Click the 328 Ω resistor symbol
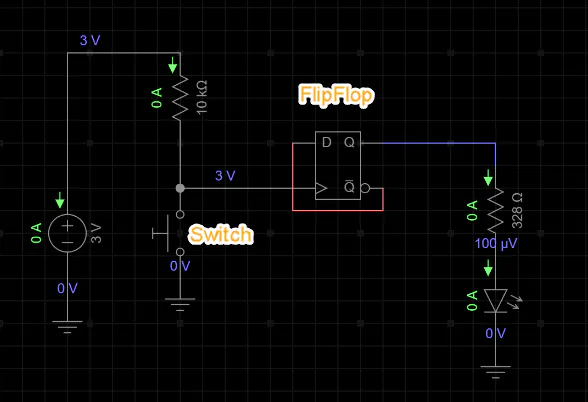 [x=495, y=210]
